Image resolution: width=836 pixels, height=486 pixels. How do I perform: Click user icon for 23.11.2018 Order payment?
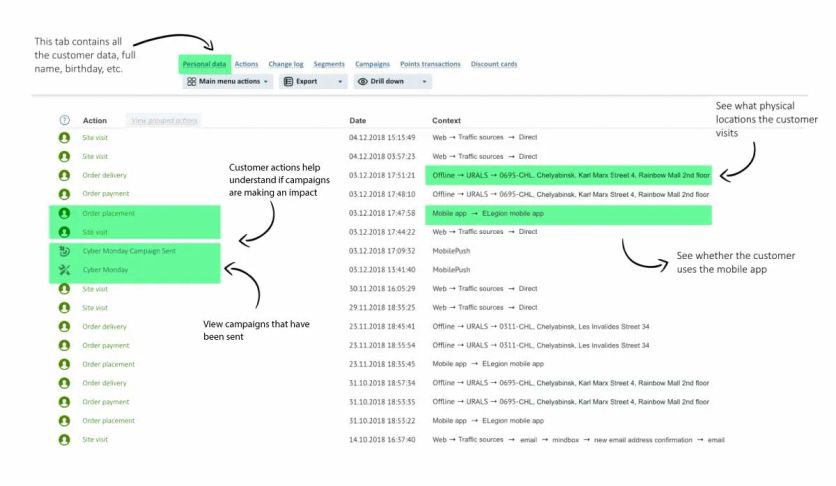tap(65, 345)
